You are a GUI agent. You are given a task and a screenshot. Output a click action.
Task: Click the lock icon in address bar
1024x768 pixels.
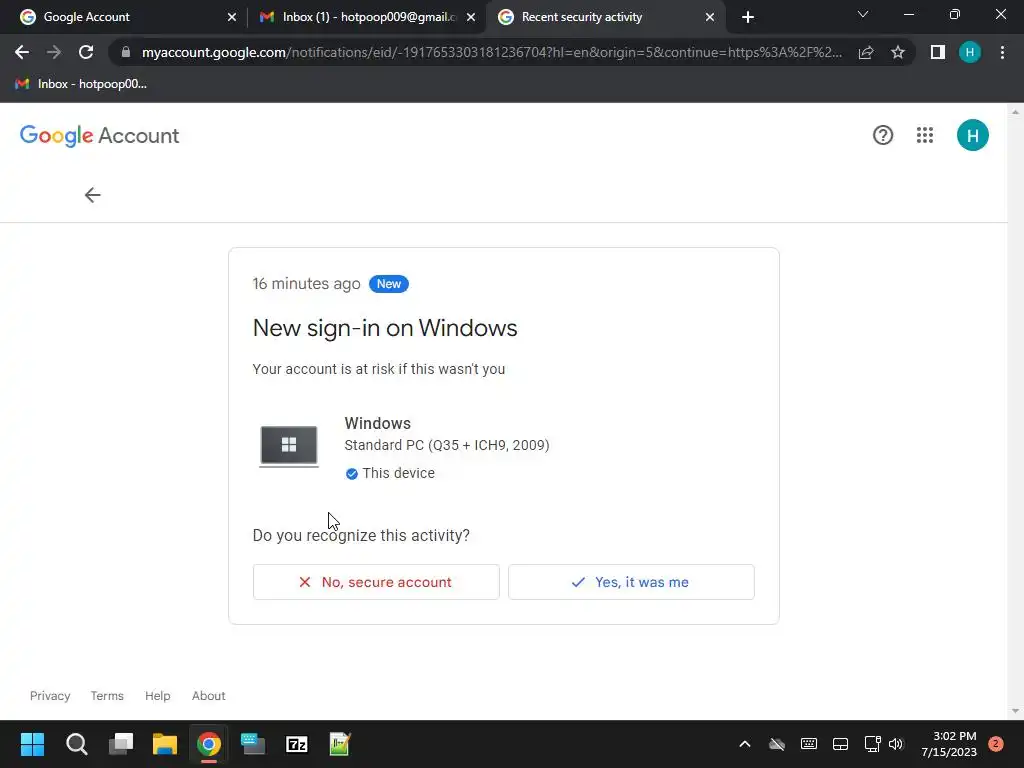coord(126,52)
